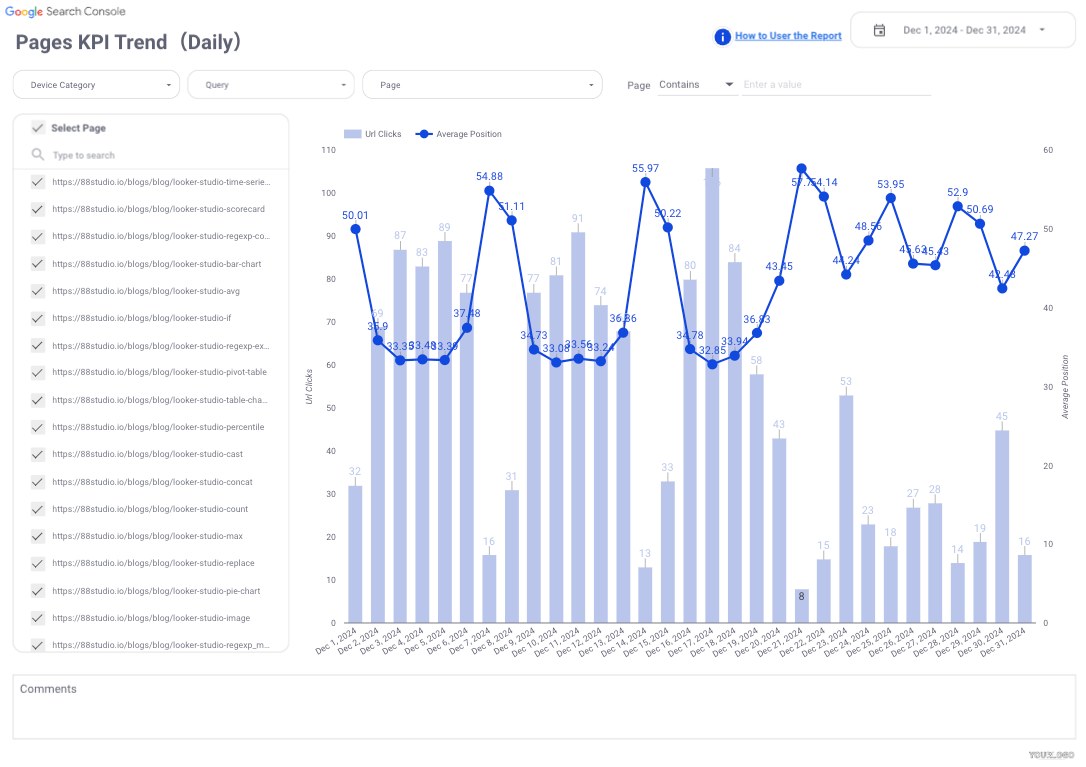This screenshot has height=767, width=1086.
Task: Click the Google Search Console logo
Action: tap(65, 11)
